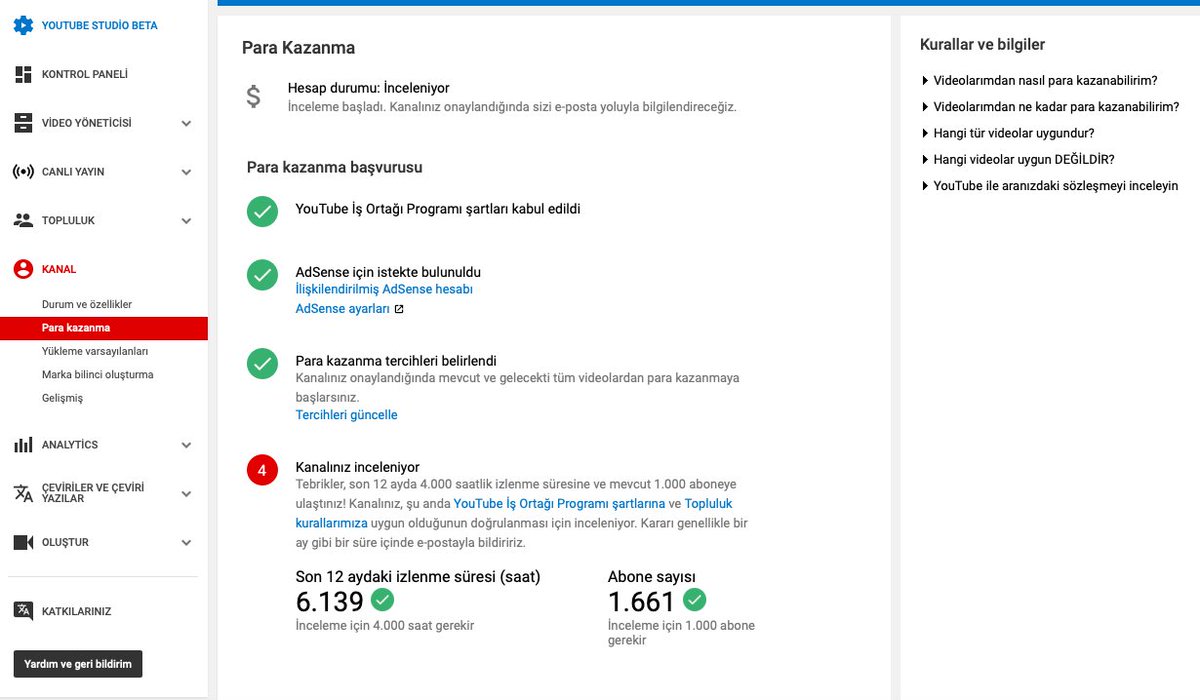1200x700 pixels.
Task: Open the KATKILARINIZ menu label
Action: point(76,611)
